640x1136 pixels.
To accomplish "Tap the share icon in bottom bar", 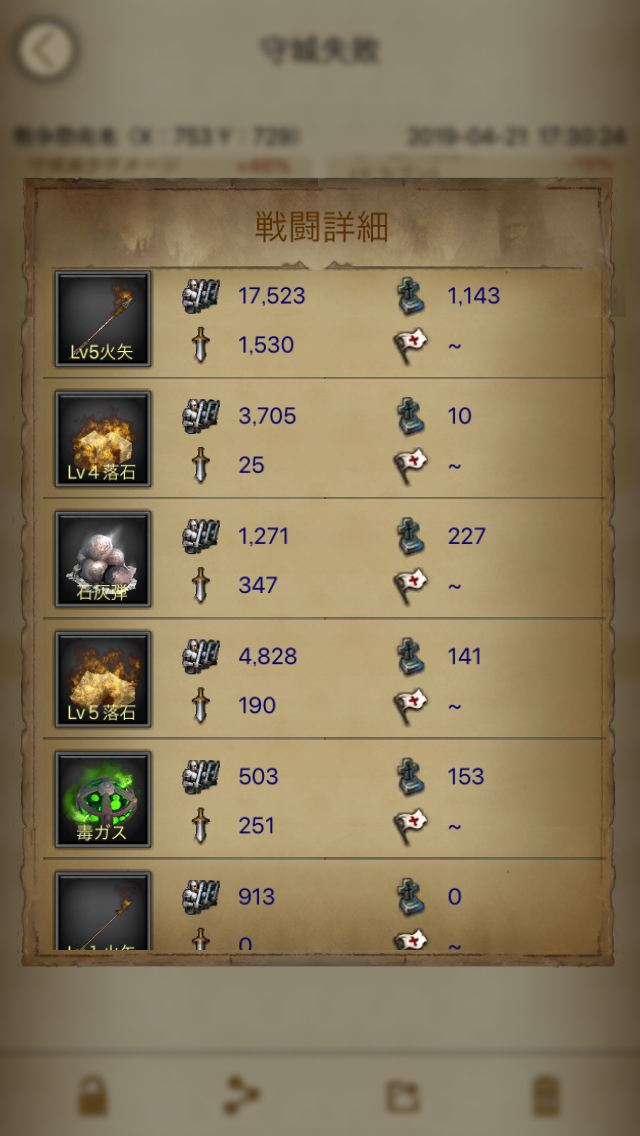I will pyautogui.click(x=244, y=1095).
